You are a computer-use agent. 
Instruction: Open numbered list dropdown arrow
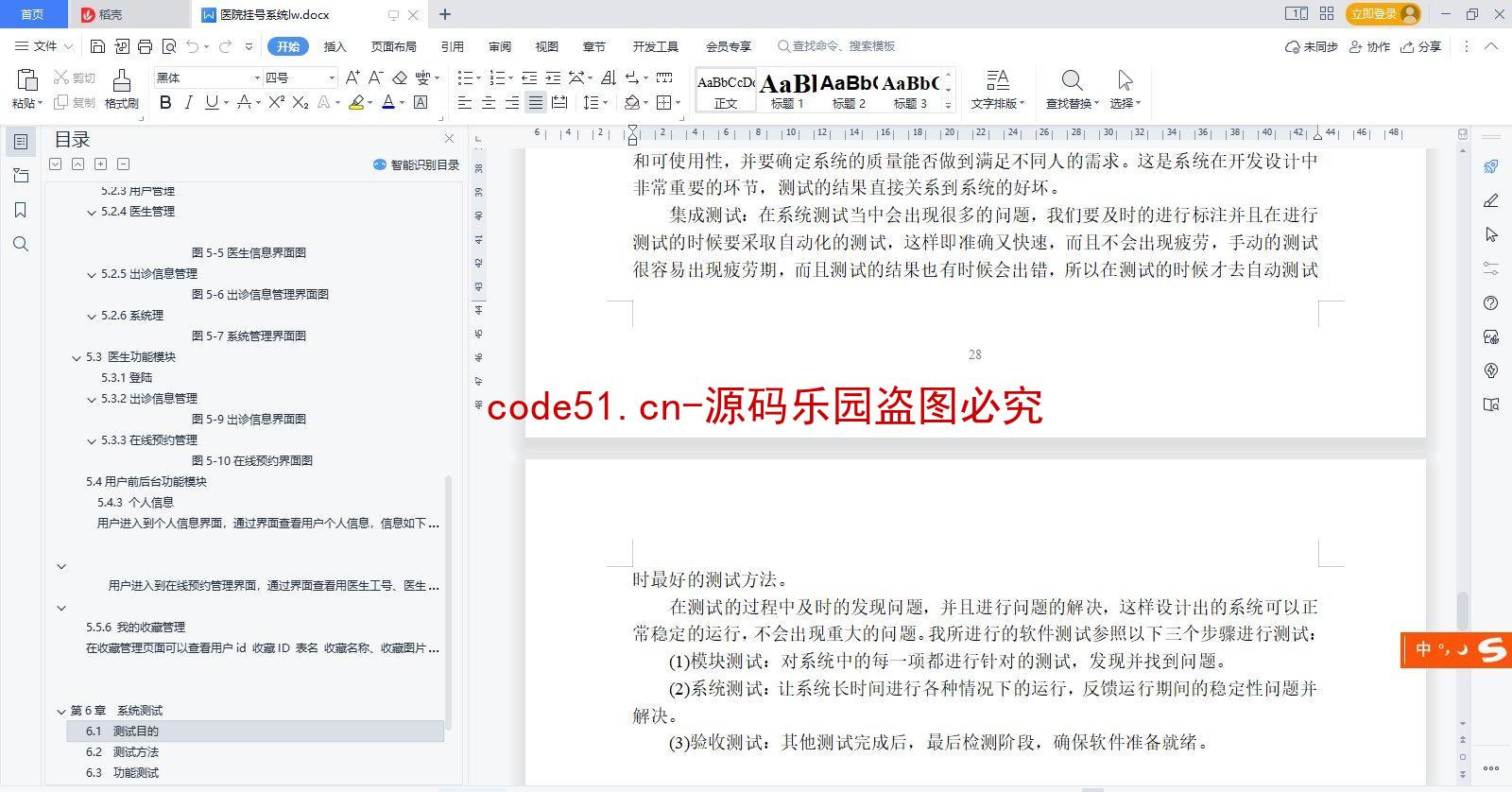(x=510, y=78)
